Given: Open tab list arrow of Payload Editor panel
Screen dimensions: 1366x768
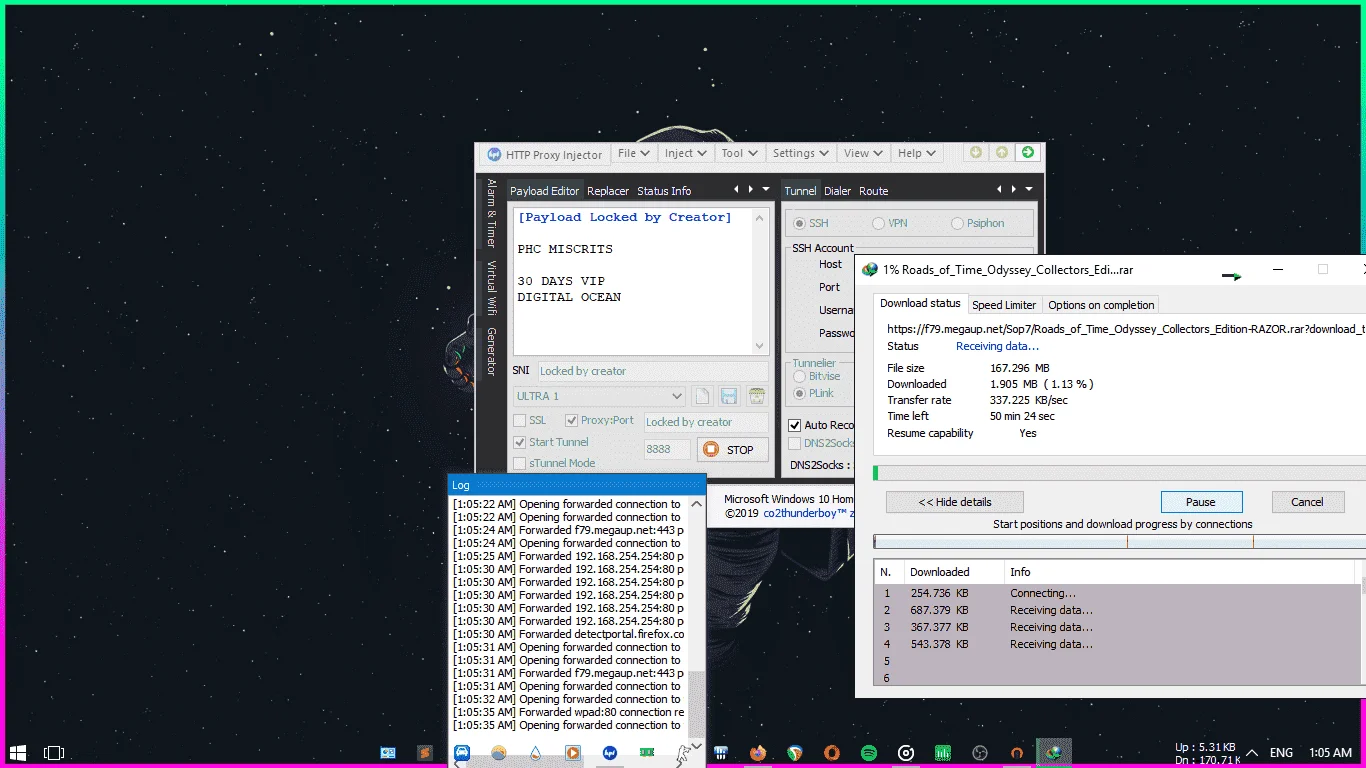Looking at the screenshot, I should coord(766,189).
